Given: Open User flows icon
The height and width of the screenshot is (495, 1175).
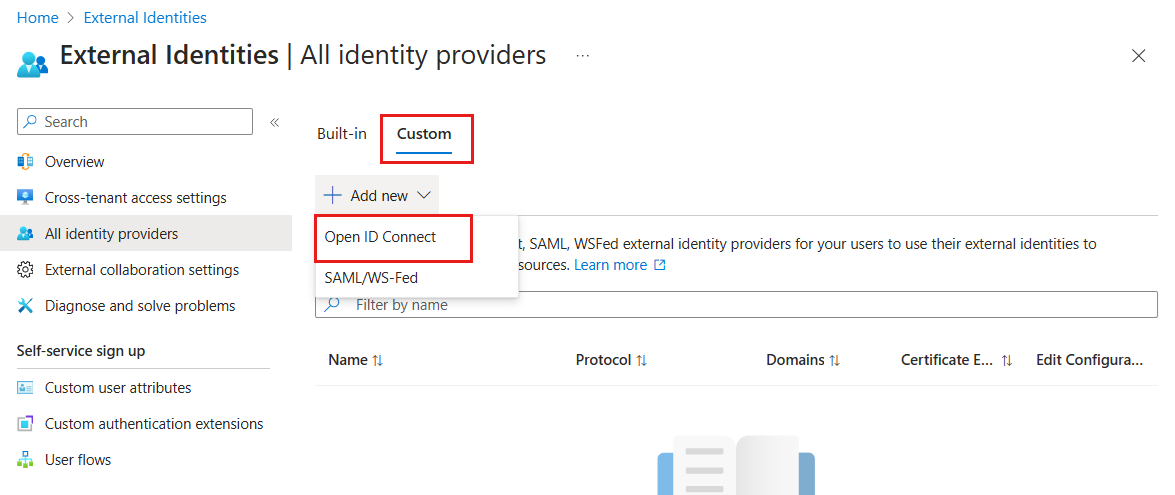Looking at the screenshot, I should [x=25, y=460].
